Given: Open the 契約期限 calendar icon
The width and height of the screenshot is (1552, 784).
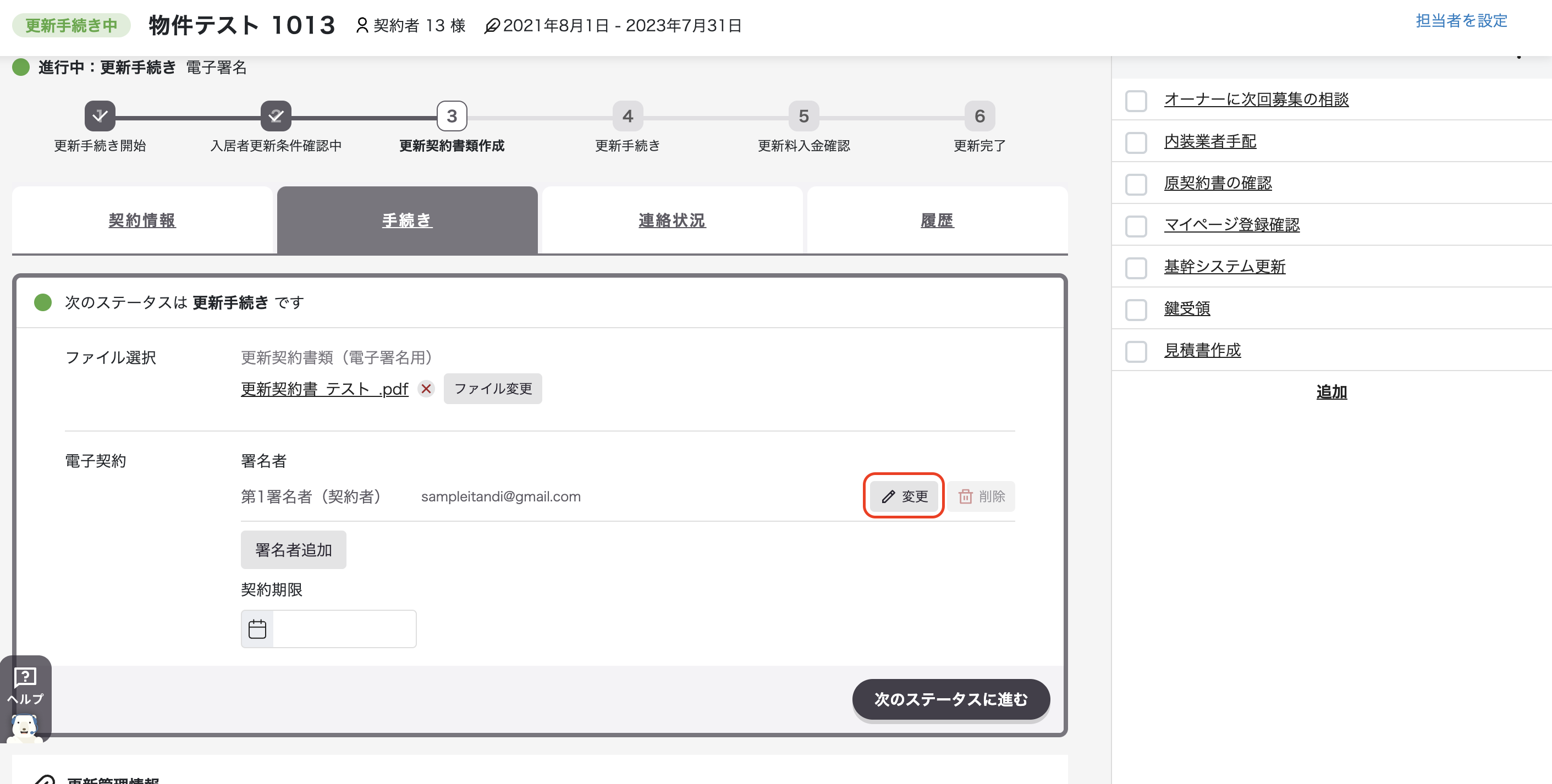Looking at the screenshot, I should point(257,628).
